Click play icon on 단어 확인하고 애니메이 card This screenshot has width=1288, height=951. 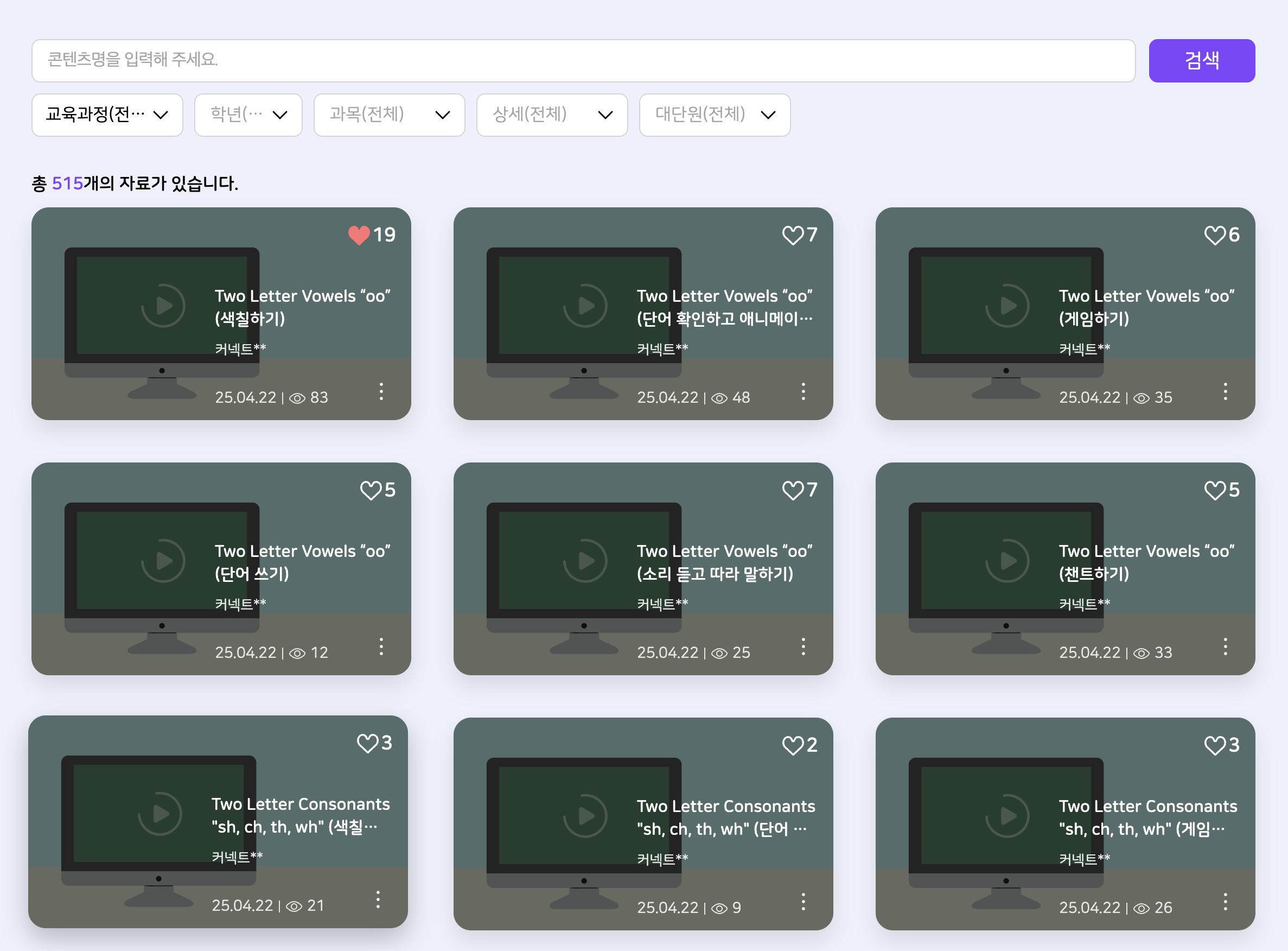(x=585, y=306)
